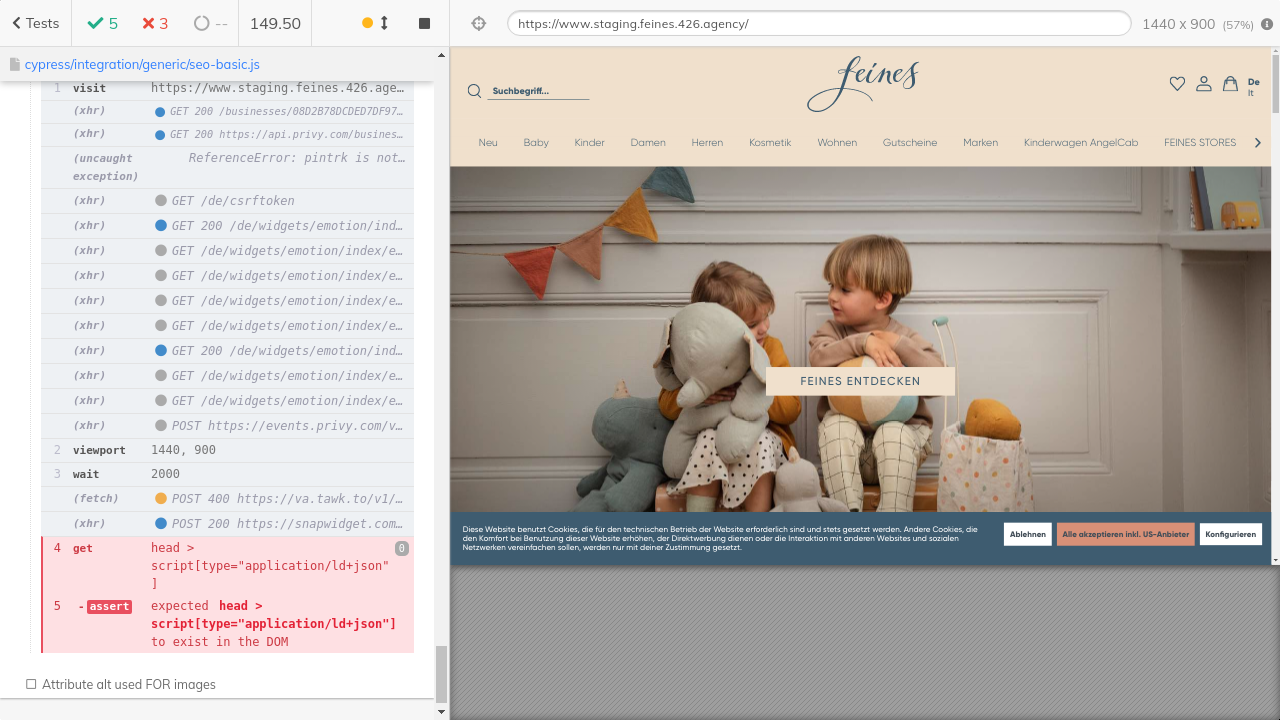Open the wishlist heart icon
The width and height of the screenshot is (1280, 720).
click(x=1177, y=84)
